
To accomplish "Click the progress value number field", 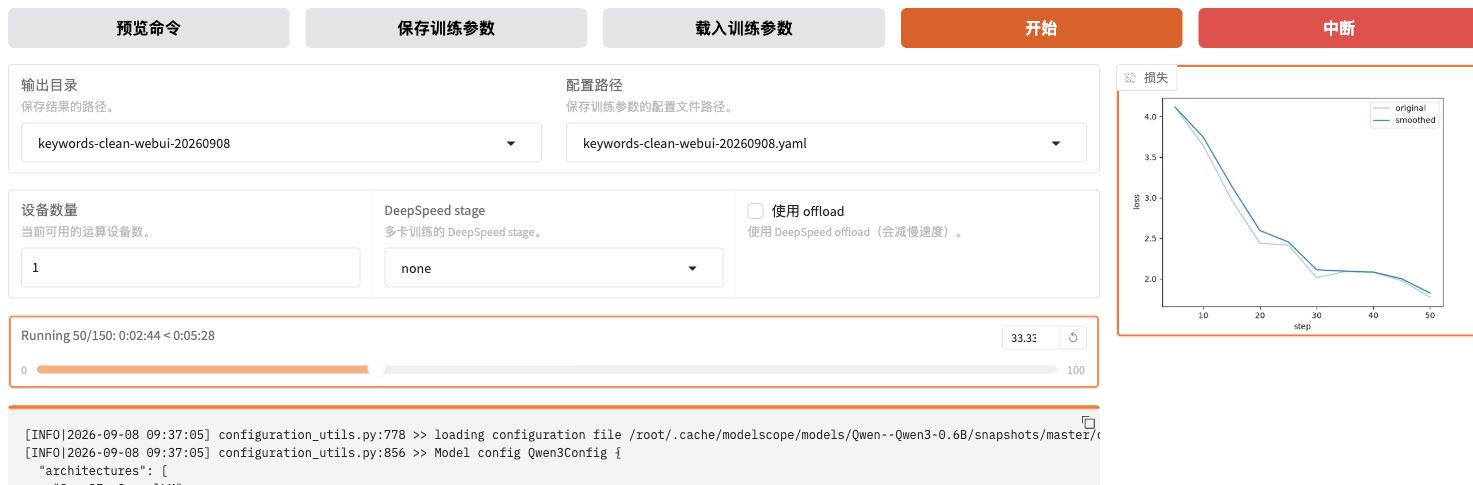I will (x=1028, y=338).
